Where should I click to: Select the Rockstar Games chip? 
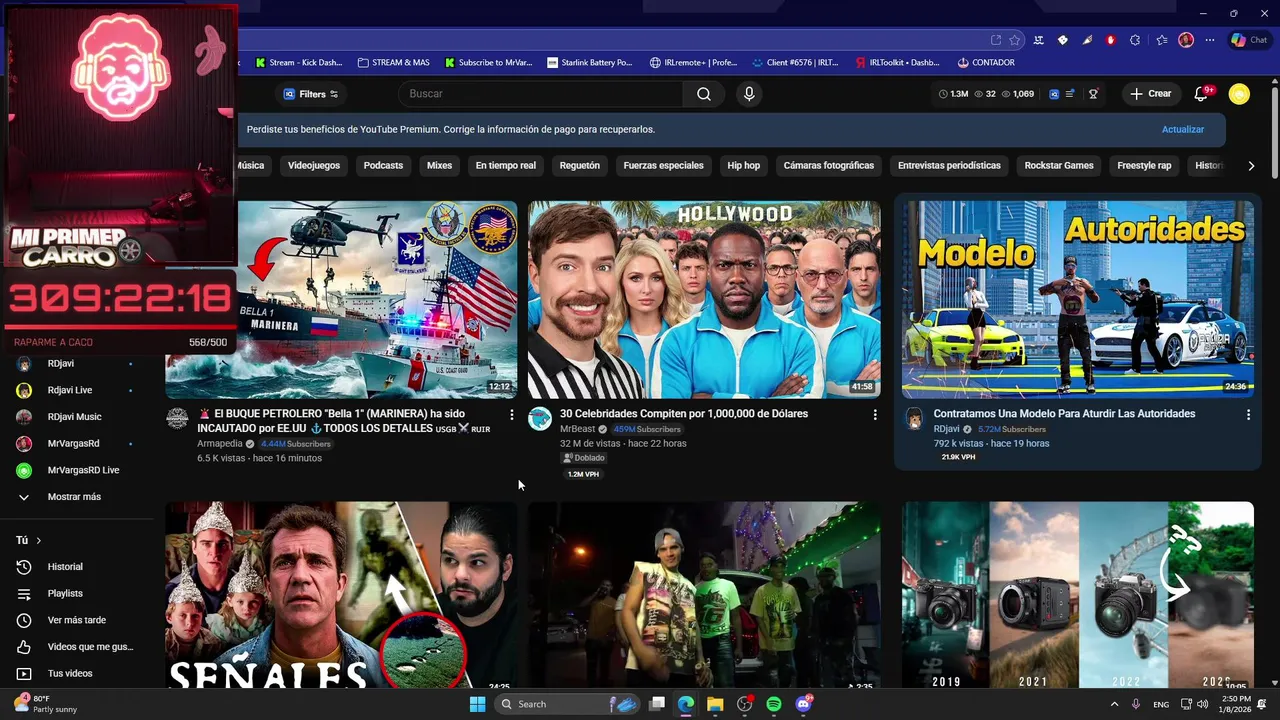(1059, 166)
